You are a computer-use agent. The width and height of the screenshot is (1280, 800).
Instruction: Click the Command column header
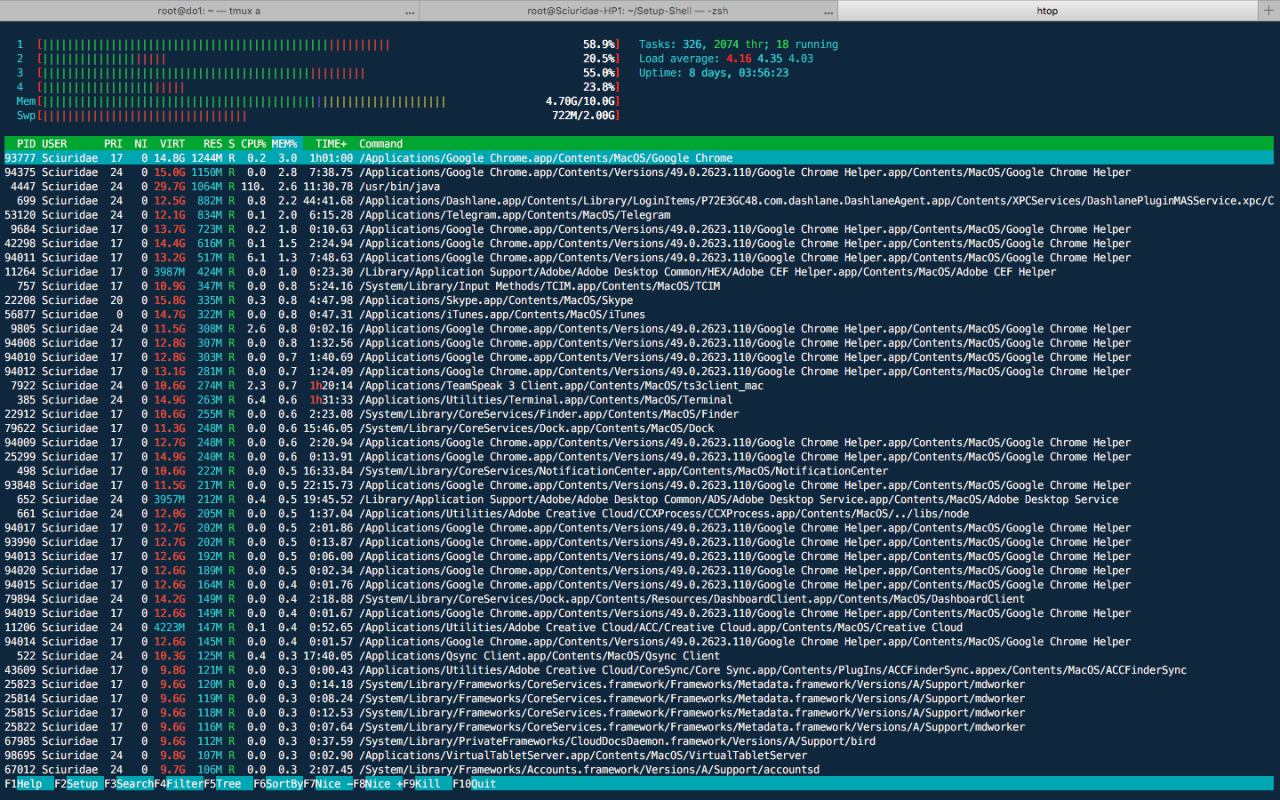pyautogui.click(x=381, y=144)
